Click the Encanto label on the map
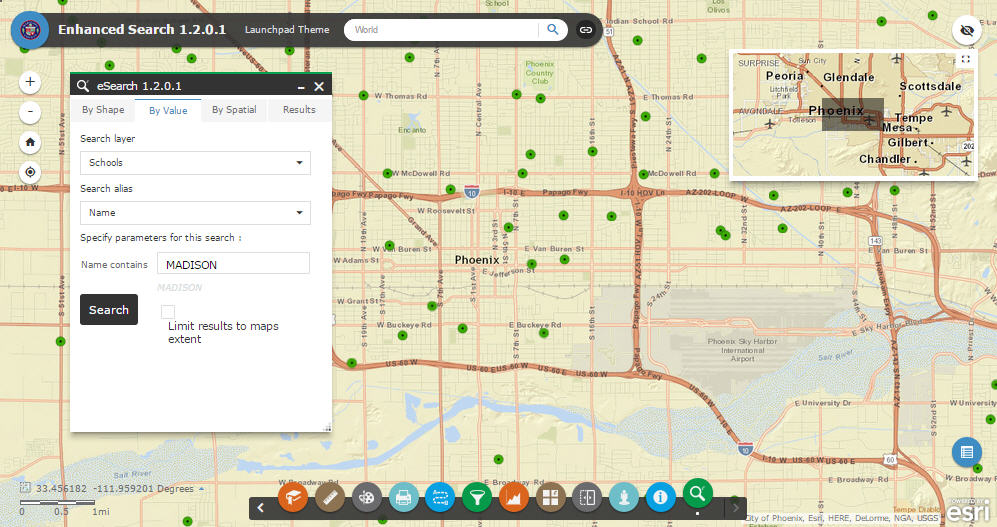The width and height of the screenshot is (997, 527). (412, 130)
